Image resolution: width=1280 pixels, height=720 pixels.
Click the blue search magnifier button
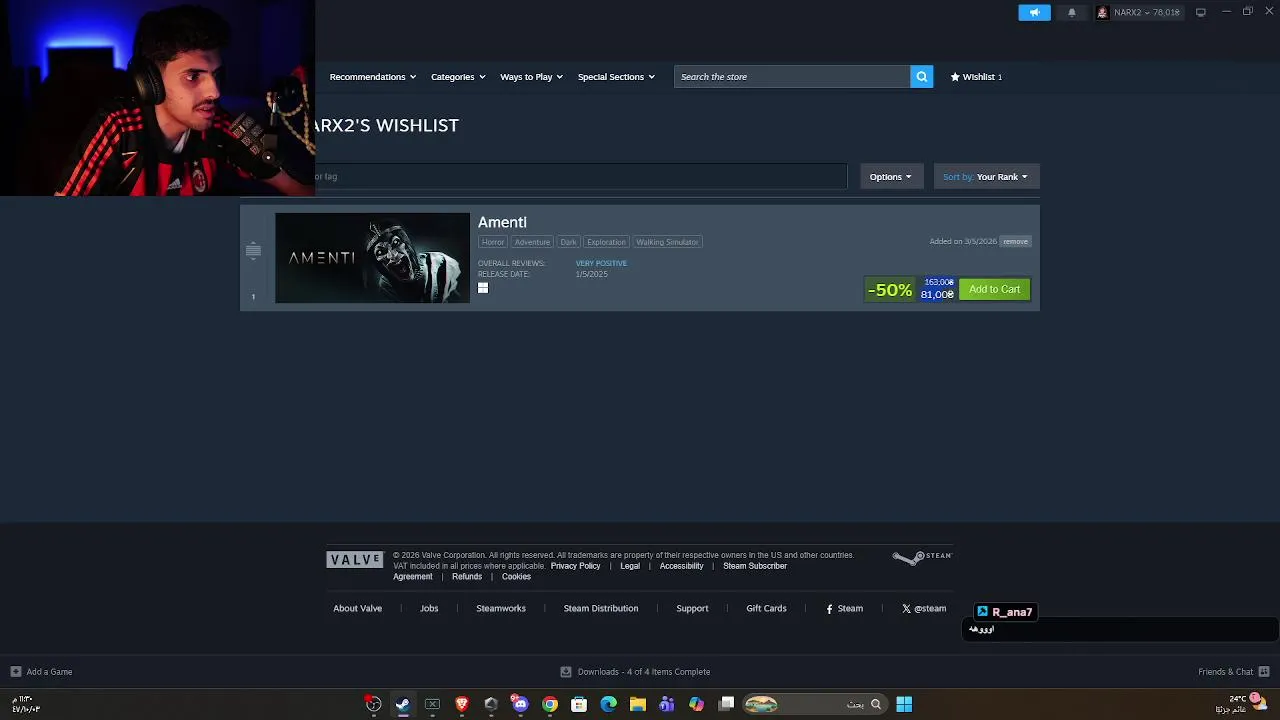[x=922, y=77]
